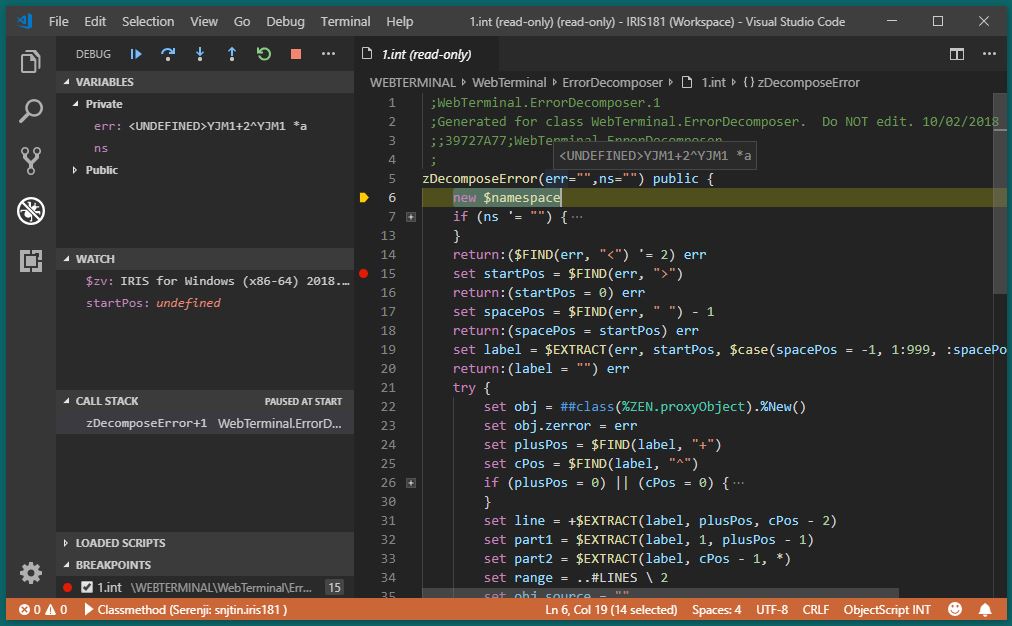Image resolution: width=1012 pixels, height=626 pixels.
Task: Open the Explorer view in activity bar
Action: point(31,62)
